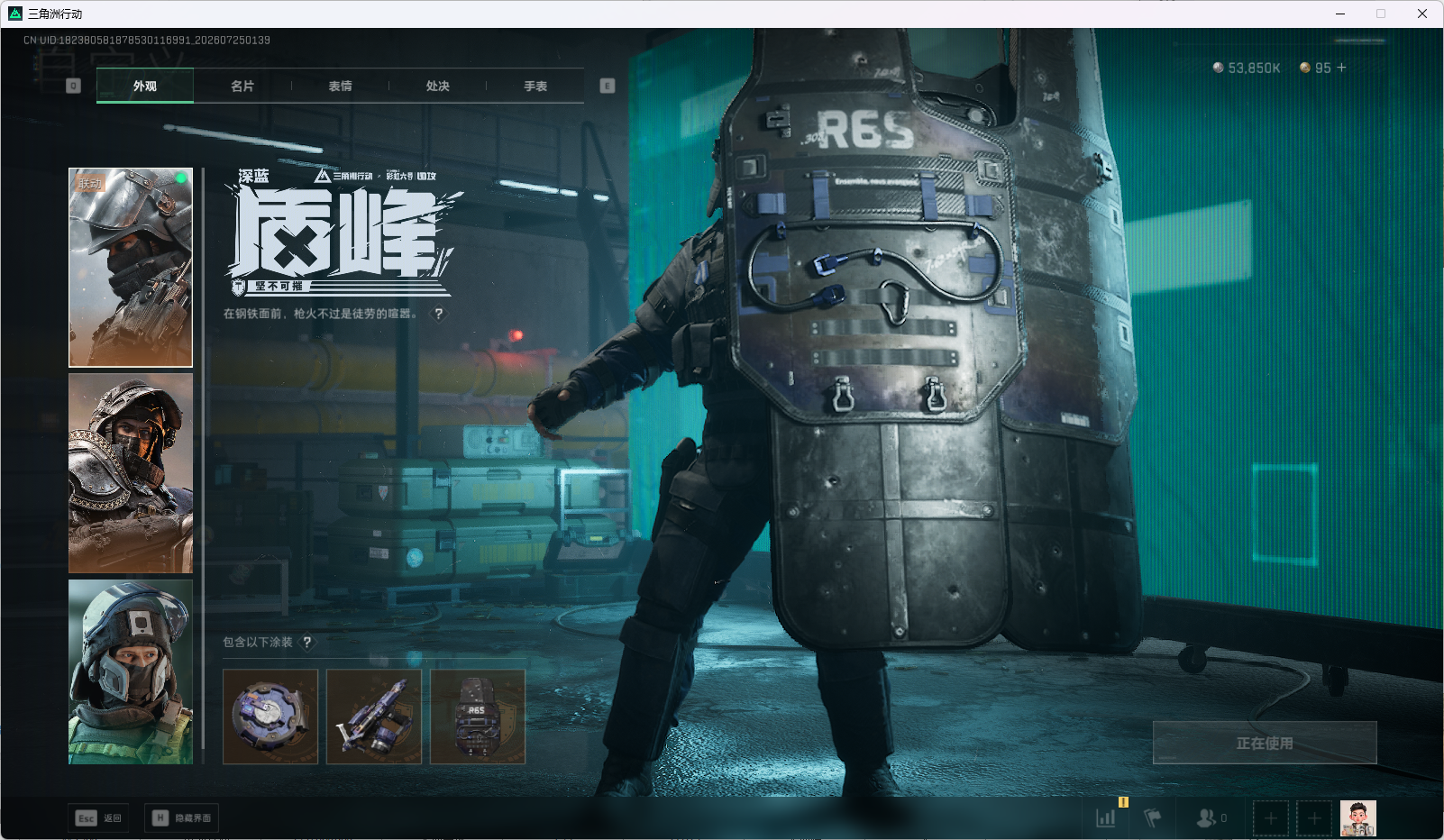Select the medieval knight armor skin thumbnail
Image resolution: width=1444 pixels, height=840 pixels.
131,473
